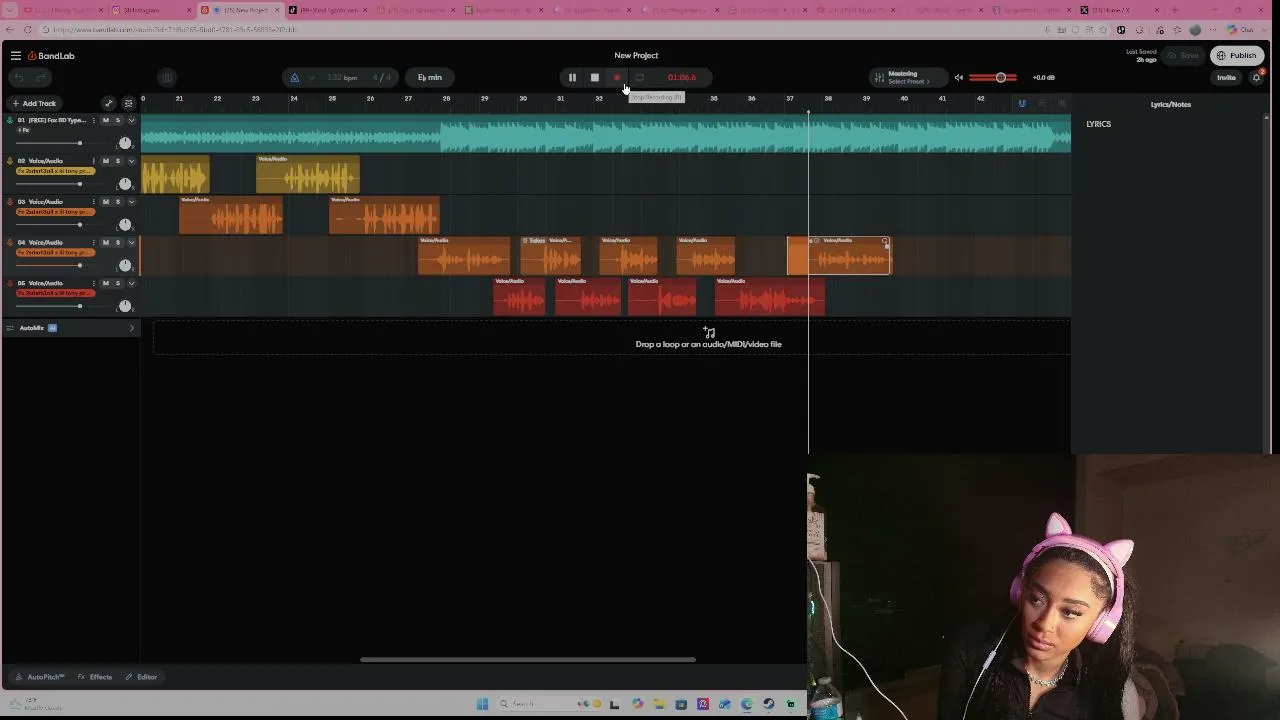Publish the project

point(1237,56)
